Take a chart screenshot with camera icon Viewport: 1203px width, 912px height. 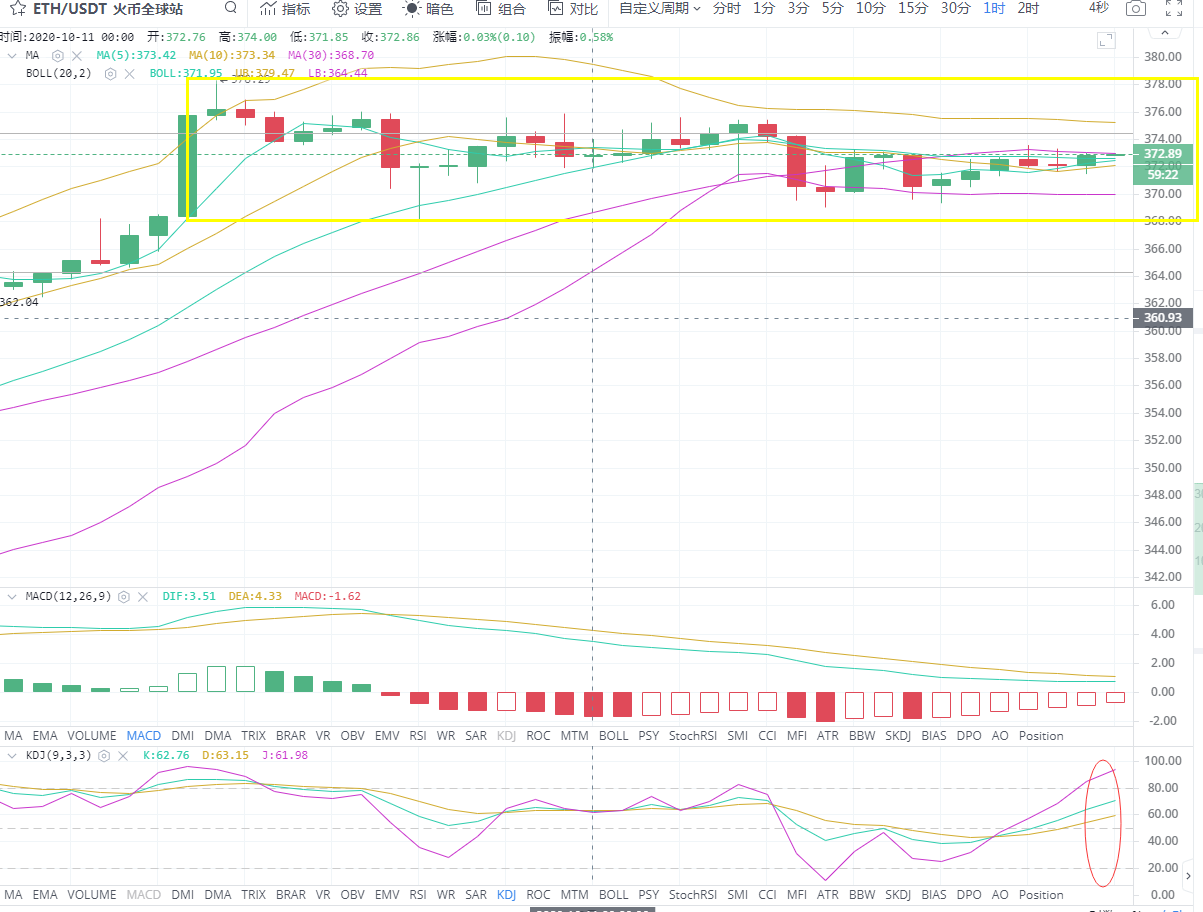tap(1135, 9)
